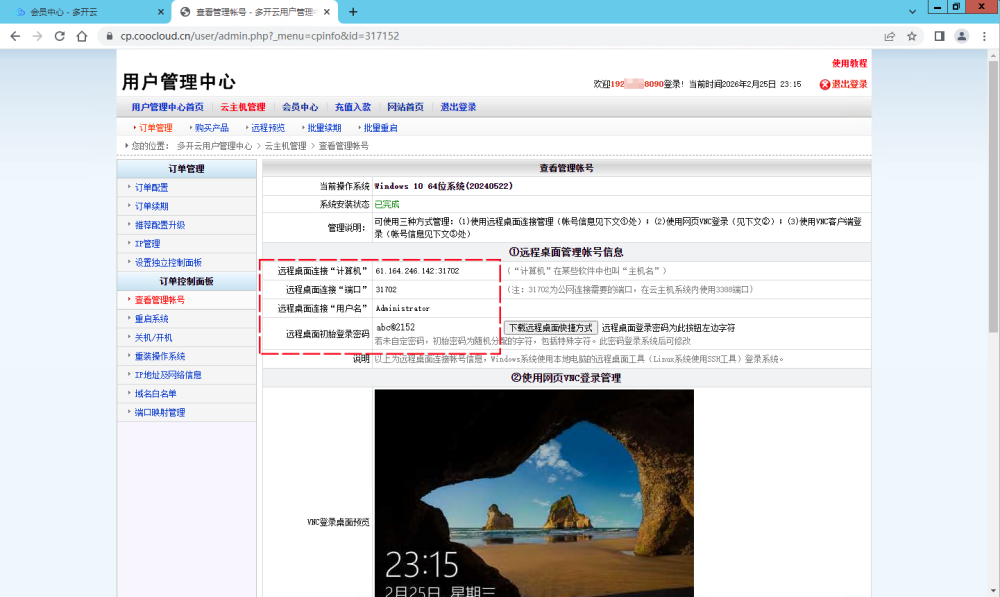Open the 云主机管理 navigation menu

point(243,107)
